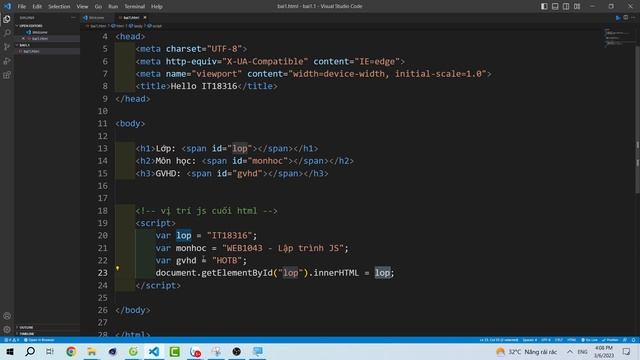Screen dimensions: 640x360
Task: Open the Selection menu
Action: tap(59, 6)
